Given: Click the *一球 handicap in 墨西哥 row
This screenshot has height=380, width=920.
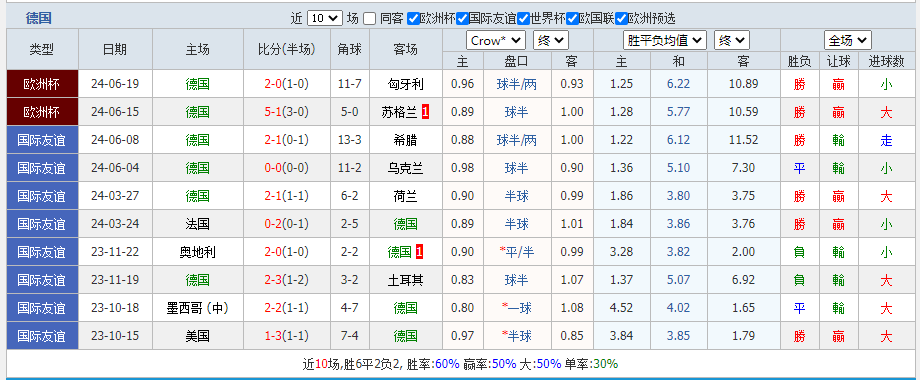Looking at the screenshot, I should click(x=516, y=308).
